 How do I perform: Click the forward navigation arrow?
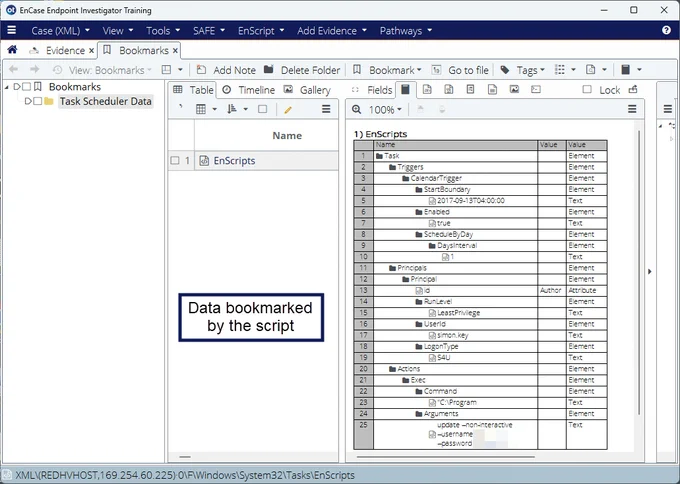[x=34, y=69]
